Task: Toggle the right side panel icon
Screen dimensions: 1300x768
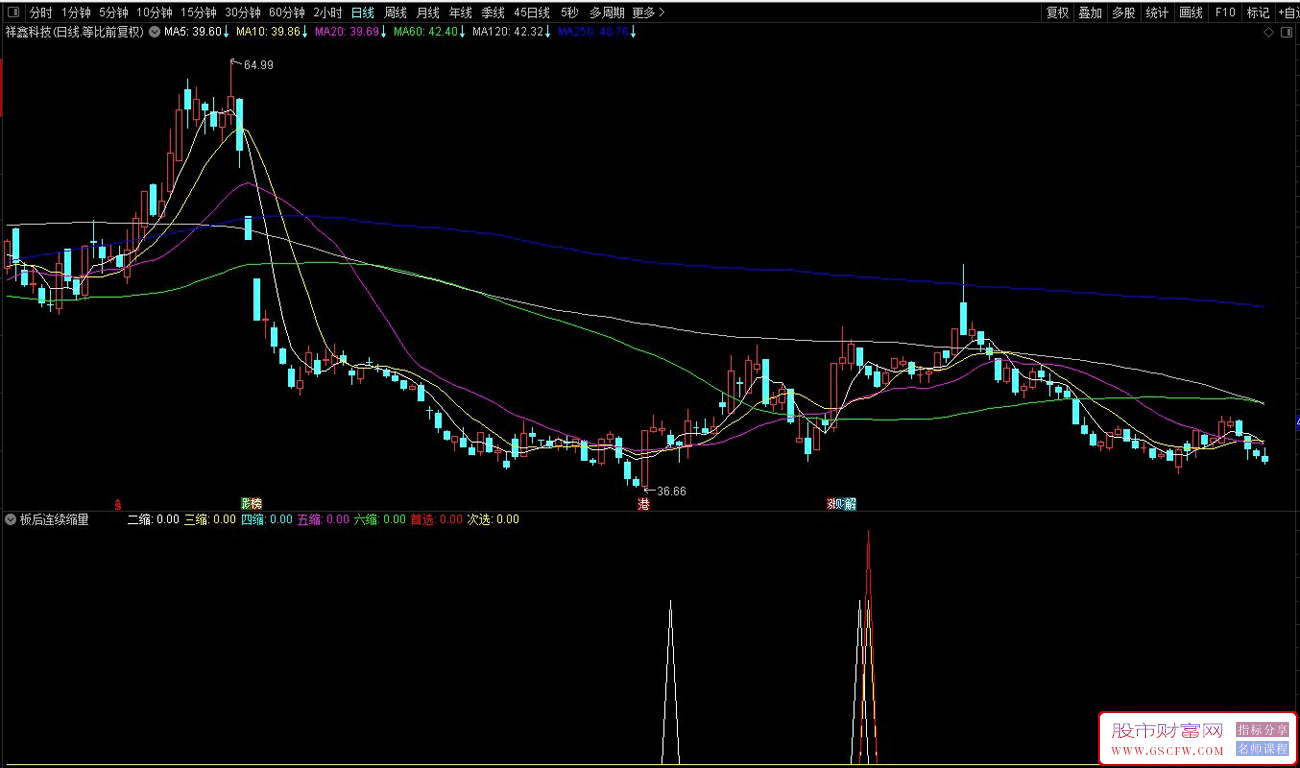Action: click(1287, 32)
